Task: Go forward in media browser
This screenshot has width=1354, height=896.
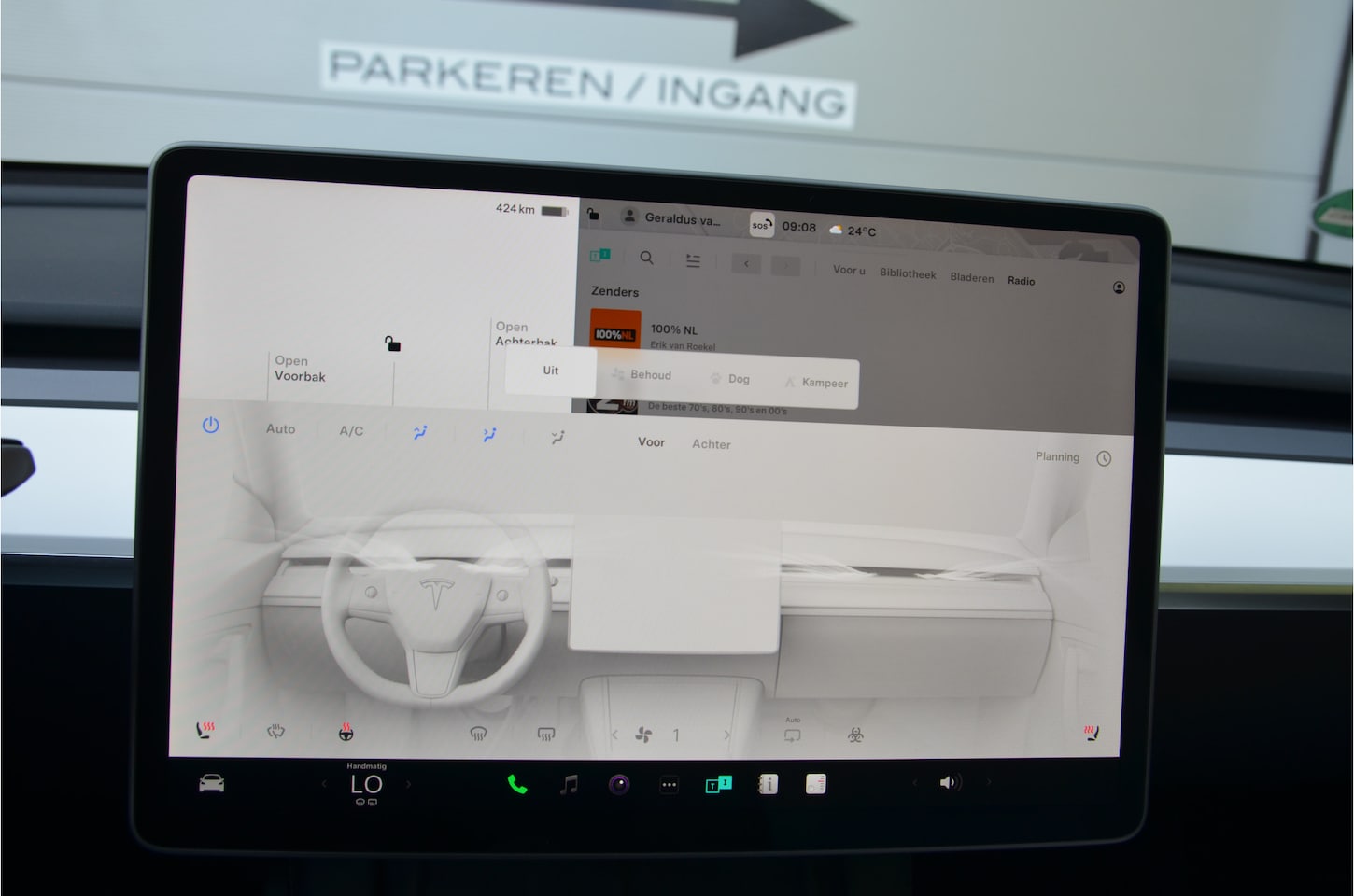Action: point(786,267)
